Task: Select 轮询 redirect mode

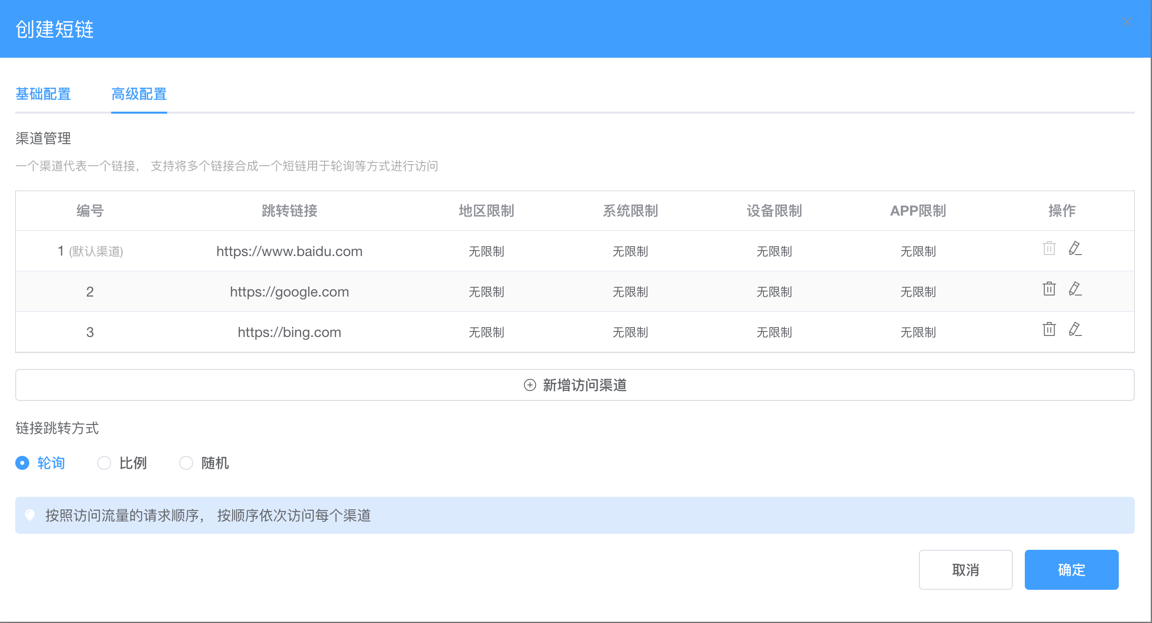Action: [40, 463]
